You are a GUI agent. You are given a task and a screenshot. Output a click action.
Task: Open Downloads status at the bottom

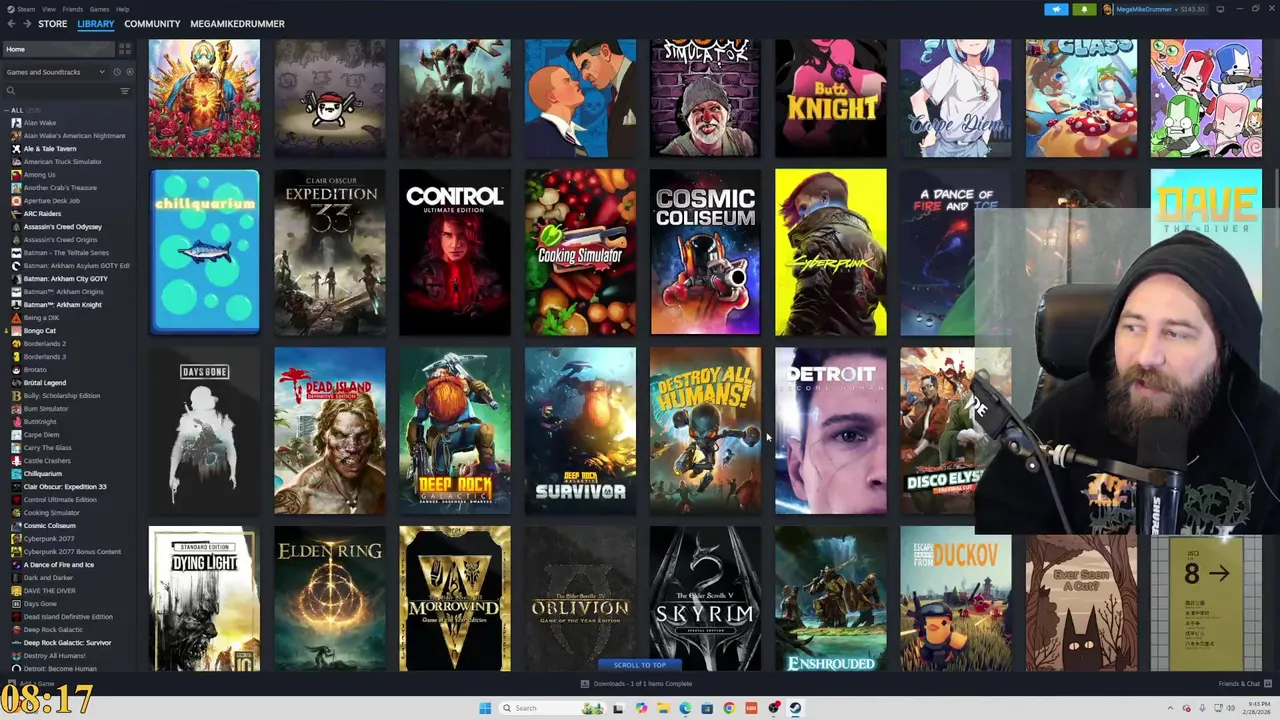(x=637, y=684)
